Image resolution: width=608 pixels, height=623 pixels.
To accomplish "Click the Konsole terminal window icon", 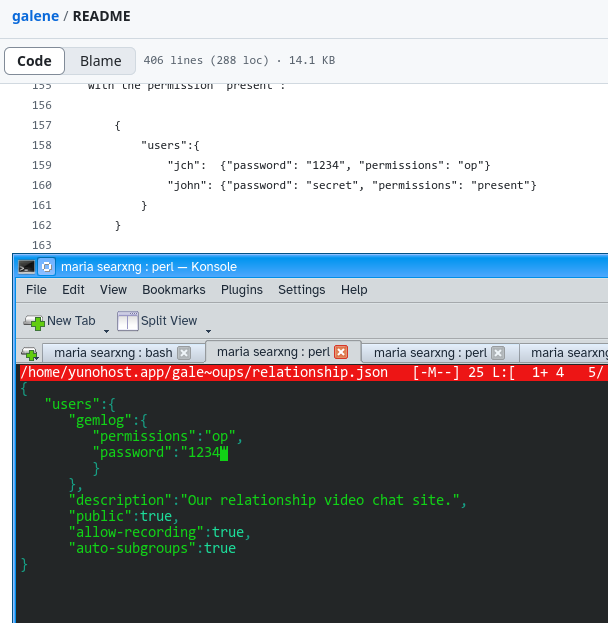I will [x=27, y=267].
